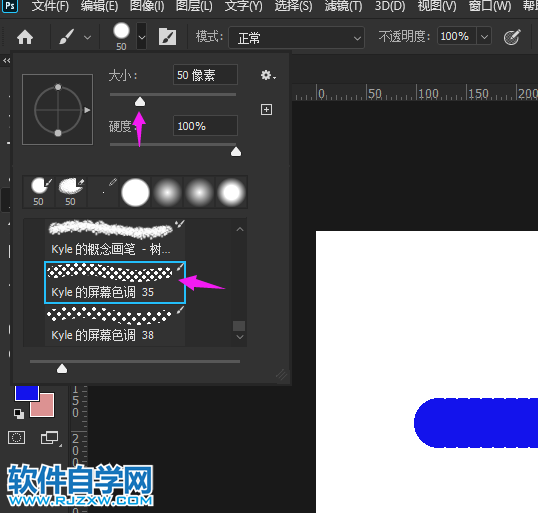The width and height of the screenshot is (538, 513).
Task: Open the 选择(S) menu
Action: [x=293, y=6]
